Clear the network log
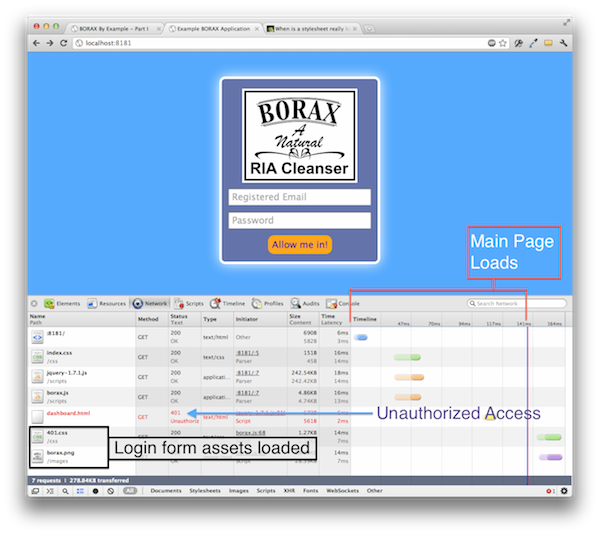The image size is (600, 535). [x=111, y=491]
